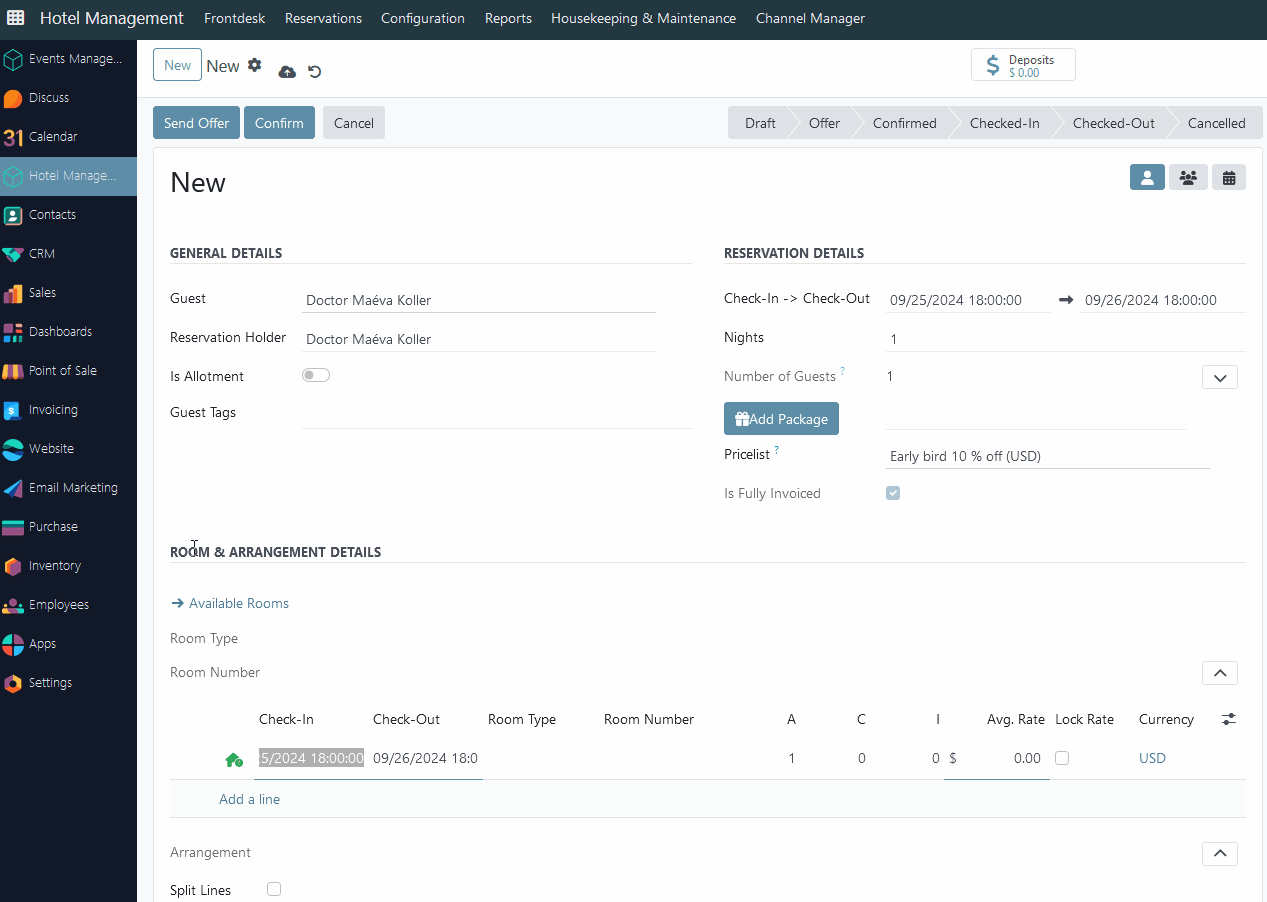Select the Confirmed status stage
The height and width of the screenshot is (902, 1267).
click(904, 123)
